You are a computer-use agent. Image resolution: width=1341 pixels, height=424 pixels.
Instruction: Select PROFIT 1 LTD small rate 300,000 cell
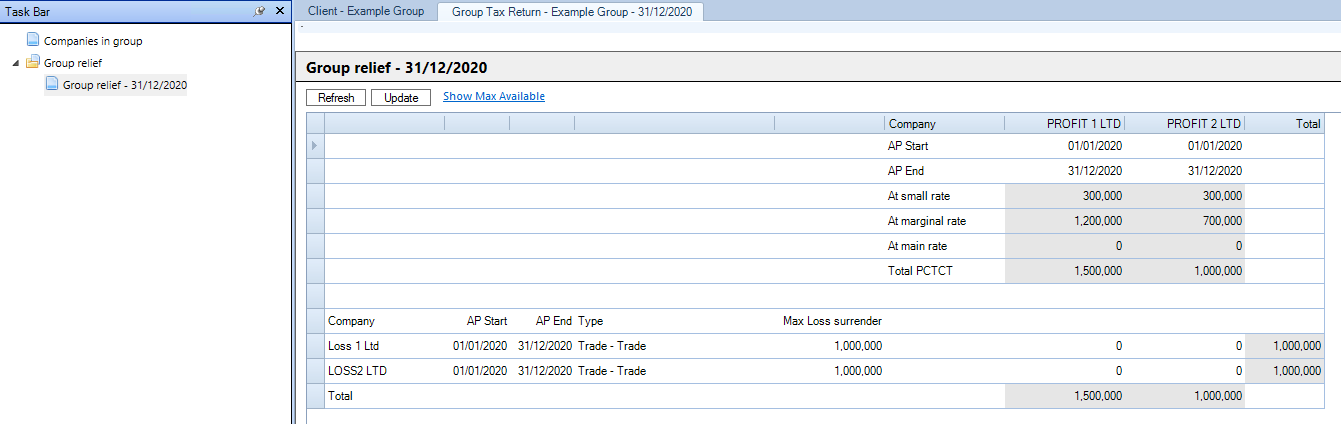[1065, 196]
